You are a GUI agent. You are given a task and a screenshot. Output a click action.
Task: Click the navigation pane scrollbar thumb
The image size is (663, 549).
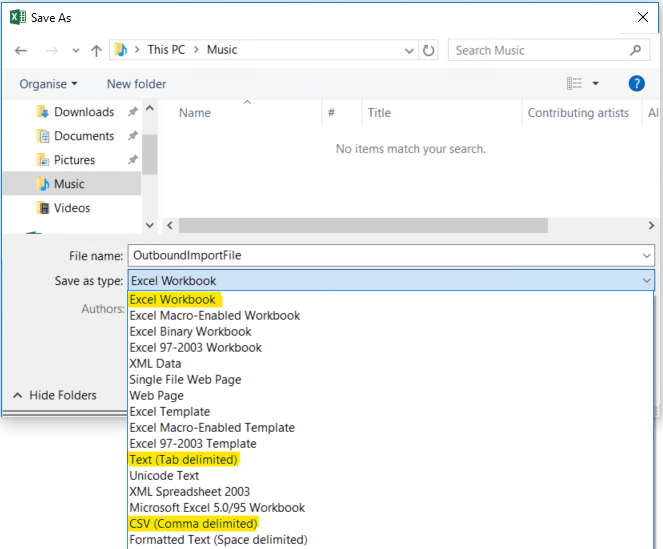149,154
